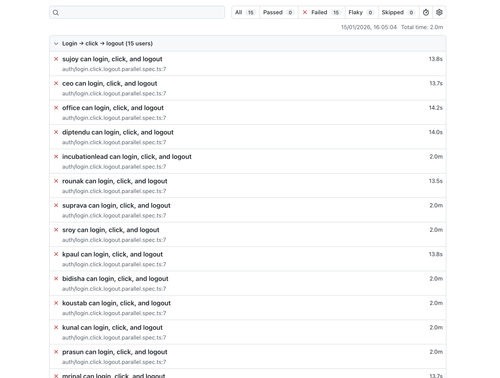Click failed X icon beside diptendu test
This screenshot has width=500, height=378.
tap(56, 132)
